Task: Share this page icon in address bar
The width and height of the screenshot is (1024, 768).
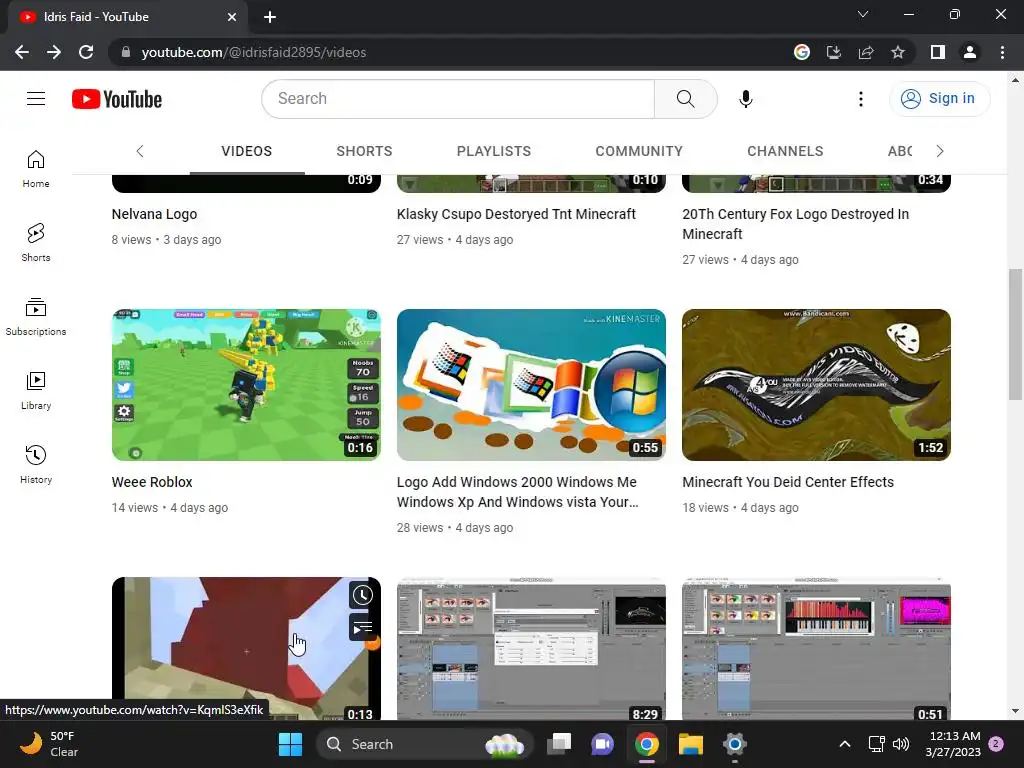Action: pos(866,52)
